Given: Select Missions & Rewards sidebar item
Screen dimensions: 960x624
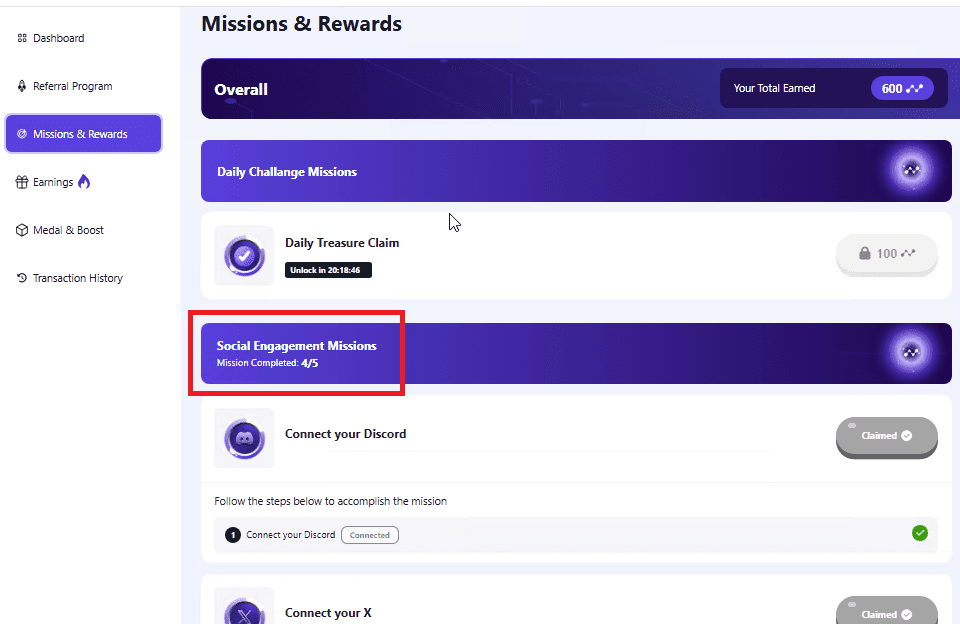Looking at the screenshot, I should pos(83,133).
